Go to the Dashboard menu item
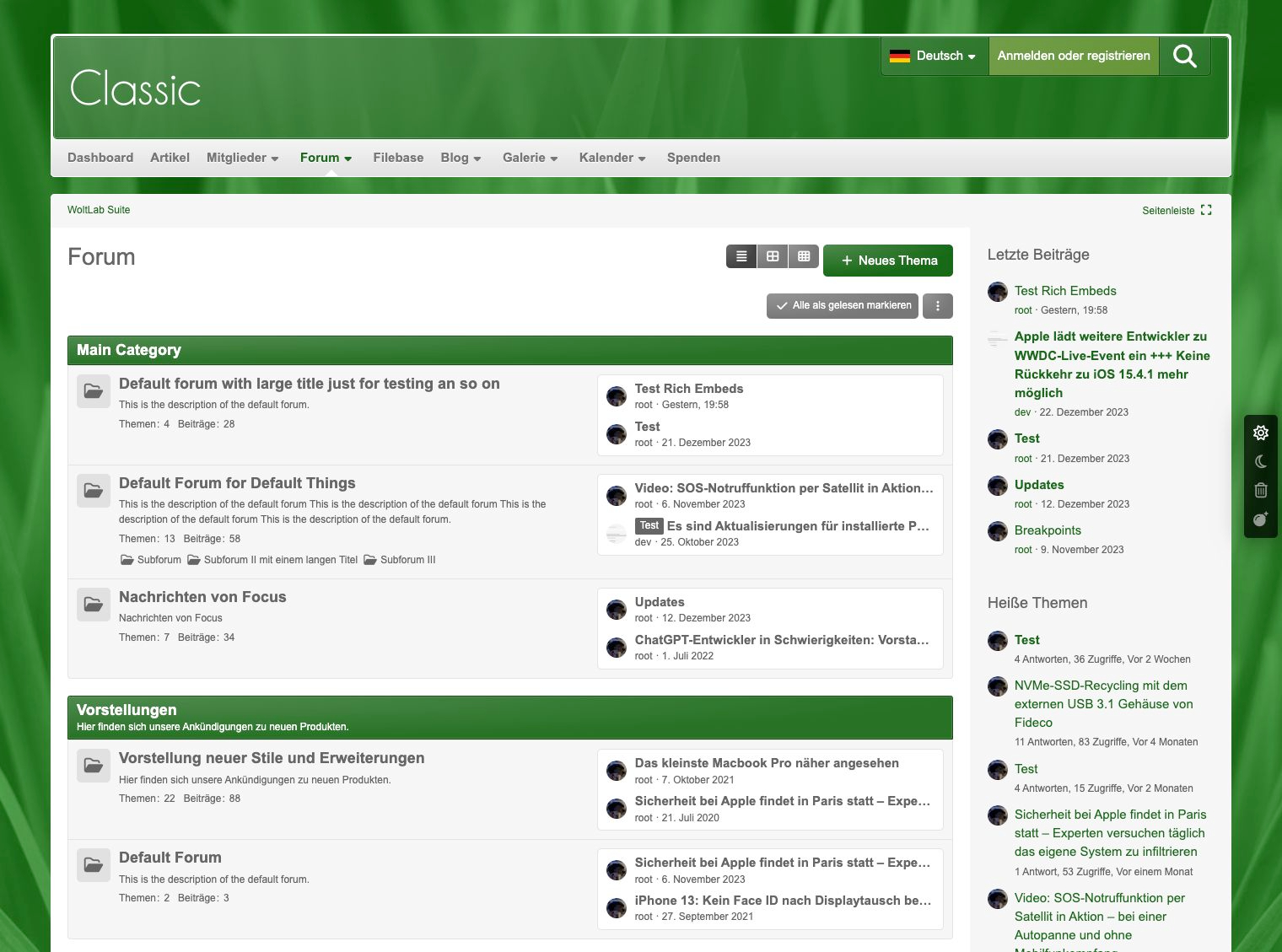 pos(100,158)
